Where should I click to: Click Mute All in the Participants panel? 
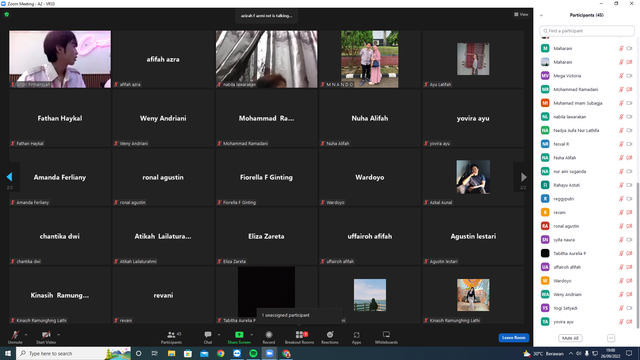(570, 338)
